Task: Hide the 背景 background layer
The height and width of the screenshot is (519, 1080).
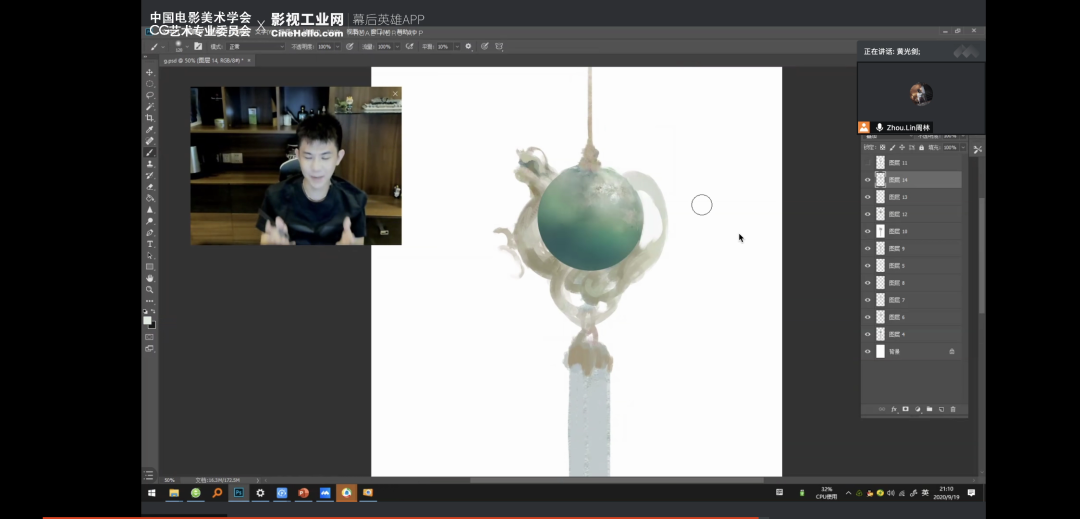Action: pyautogui.click(x=867, y=351)
